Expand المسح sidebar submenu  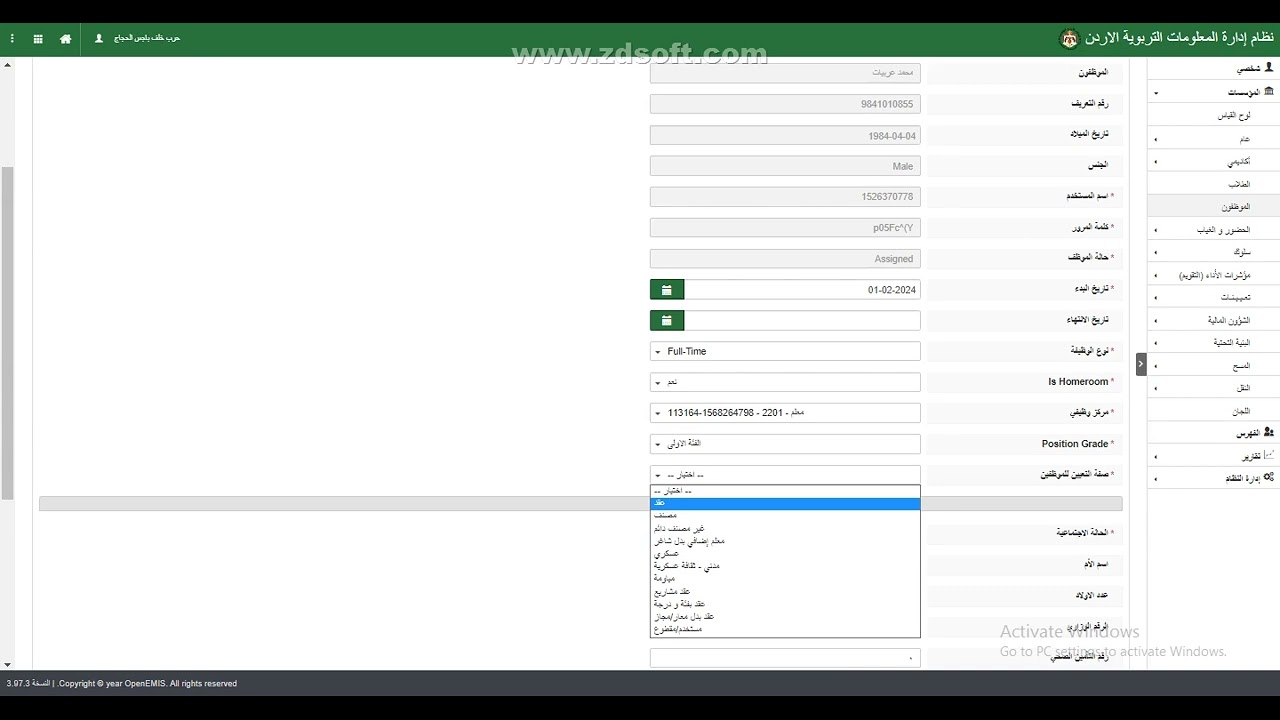pyautogui.click(x=1214, y=366)
